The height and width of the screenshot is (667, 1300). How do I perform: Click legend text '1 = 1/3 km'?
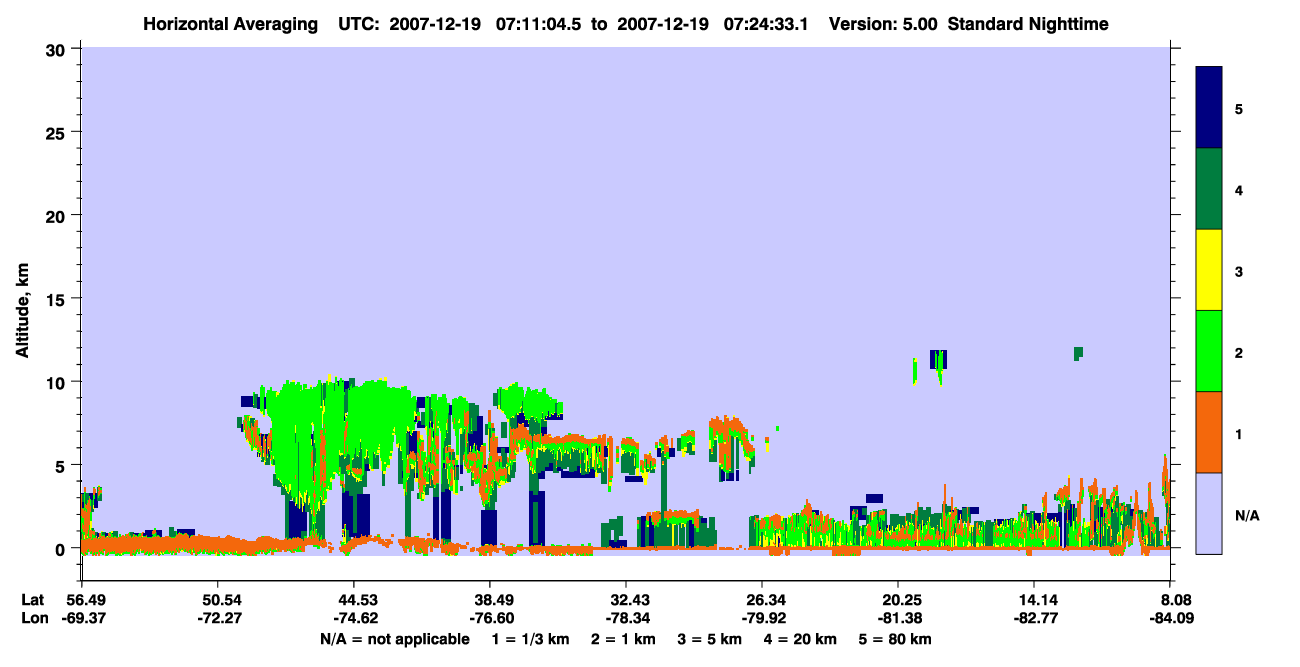click(529, 639)
